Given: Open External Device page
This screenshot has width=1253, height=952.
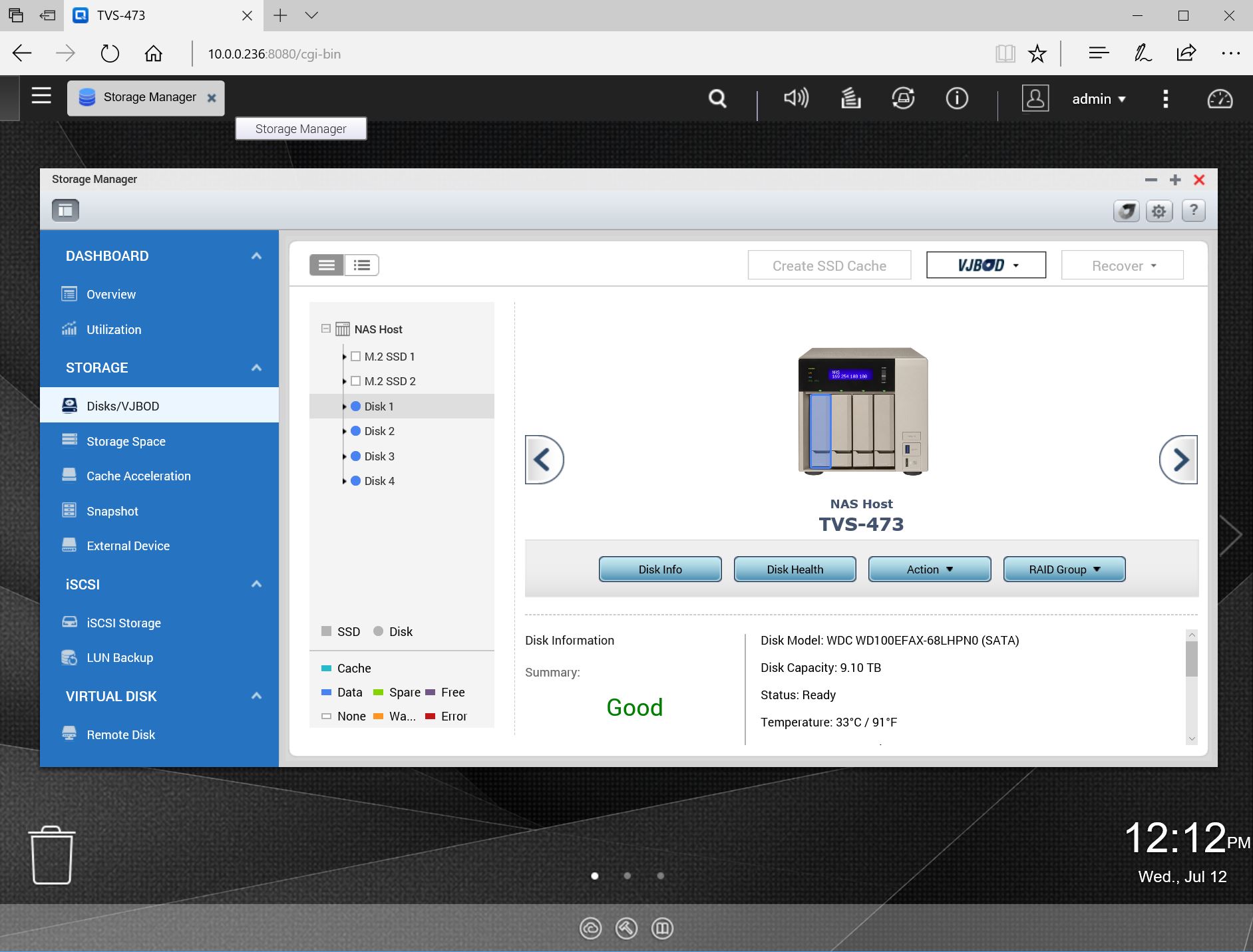Looking at the screenshot, I should 128,546.
